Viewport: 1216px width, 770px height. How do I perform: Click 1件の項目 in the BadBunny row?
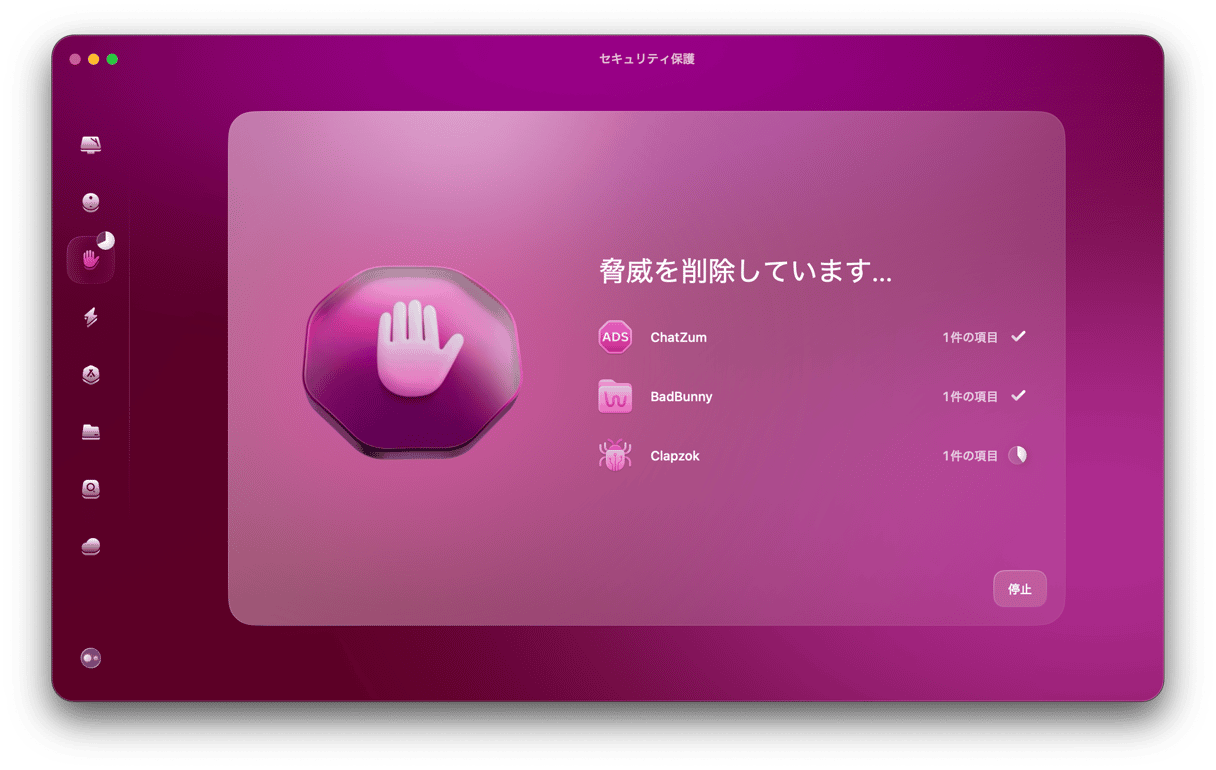coord(970,396)
